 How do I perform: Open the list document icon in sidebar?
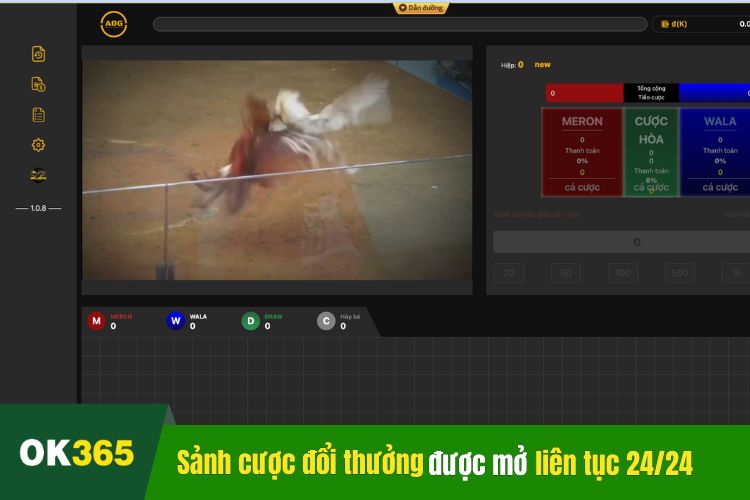click(38, 115)
